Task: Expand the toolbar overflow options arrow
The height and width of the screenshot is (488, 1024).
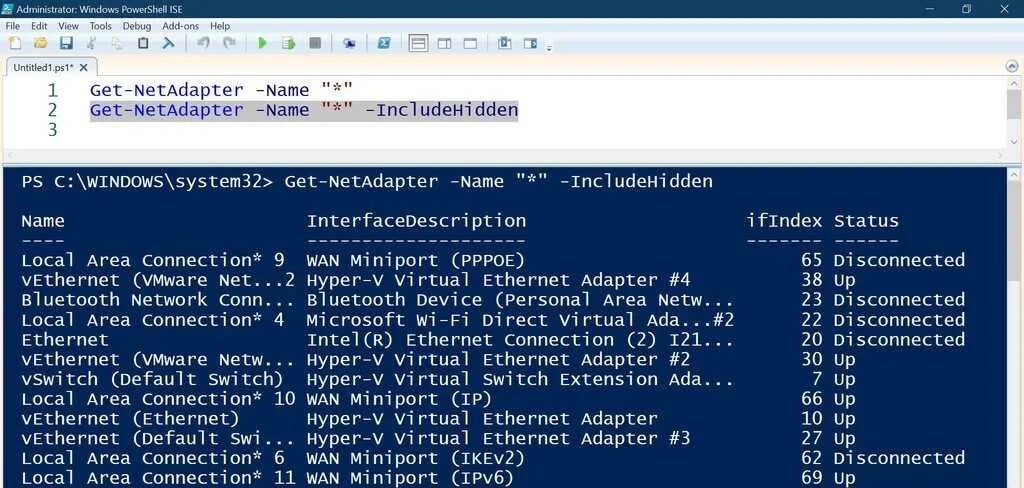Action: pyautogui.click(x=549, y=47)
